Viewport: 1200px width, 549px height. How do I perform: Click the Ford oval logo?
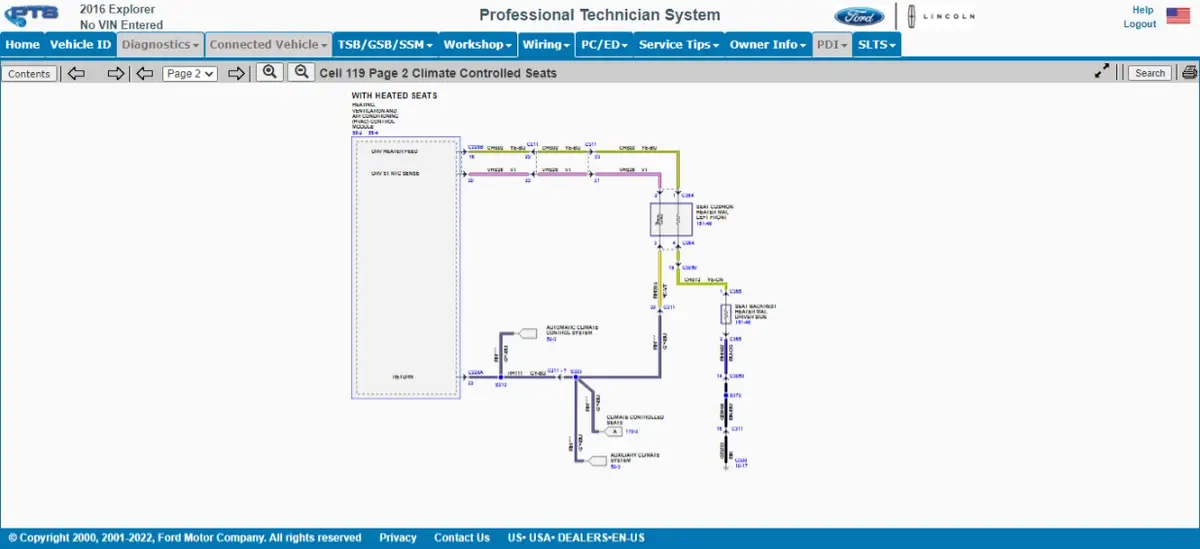click(859, 16)
